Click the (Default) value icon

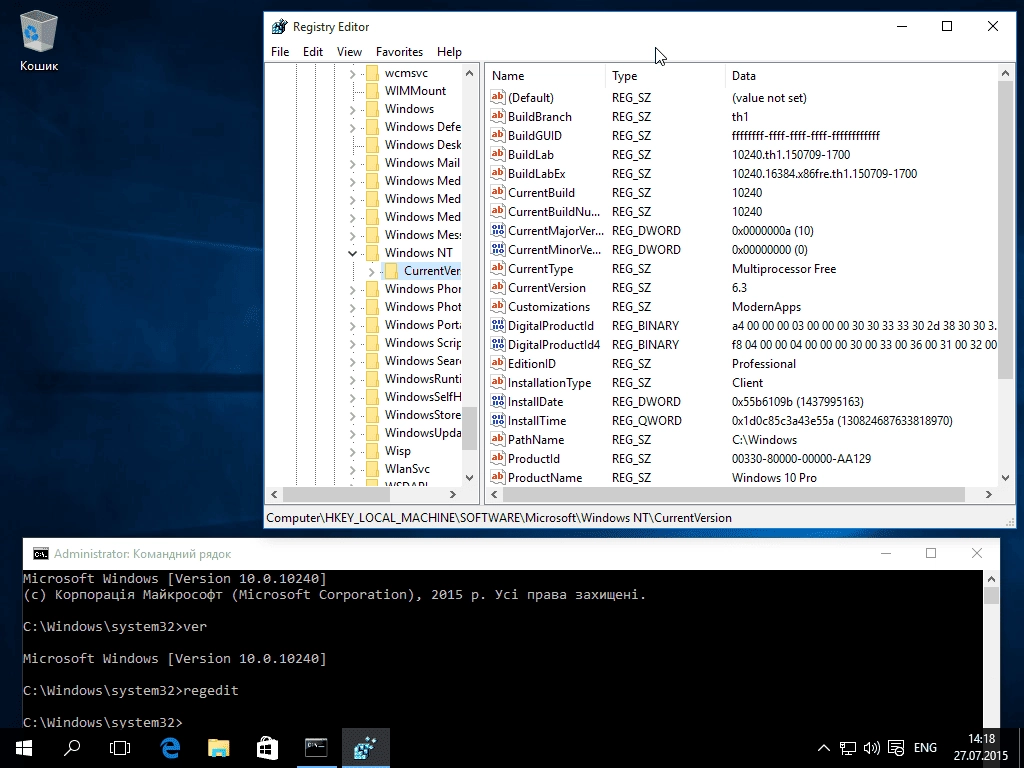498,97
